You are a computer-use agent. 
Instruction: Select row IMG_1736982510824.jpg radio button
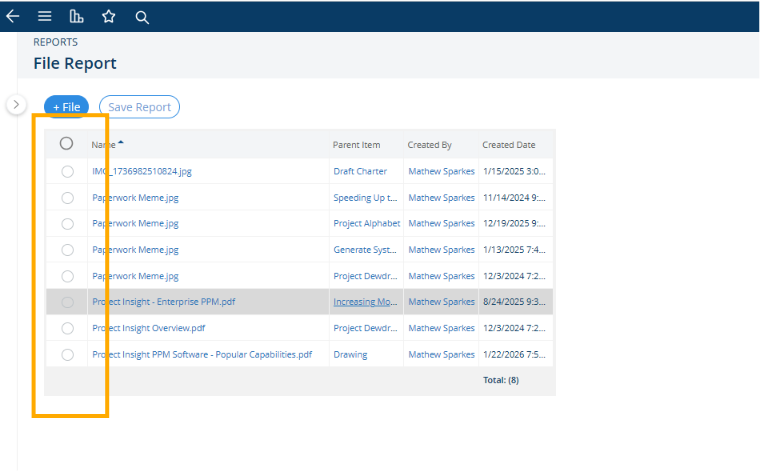coord(67,172)
